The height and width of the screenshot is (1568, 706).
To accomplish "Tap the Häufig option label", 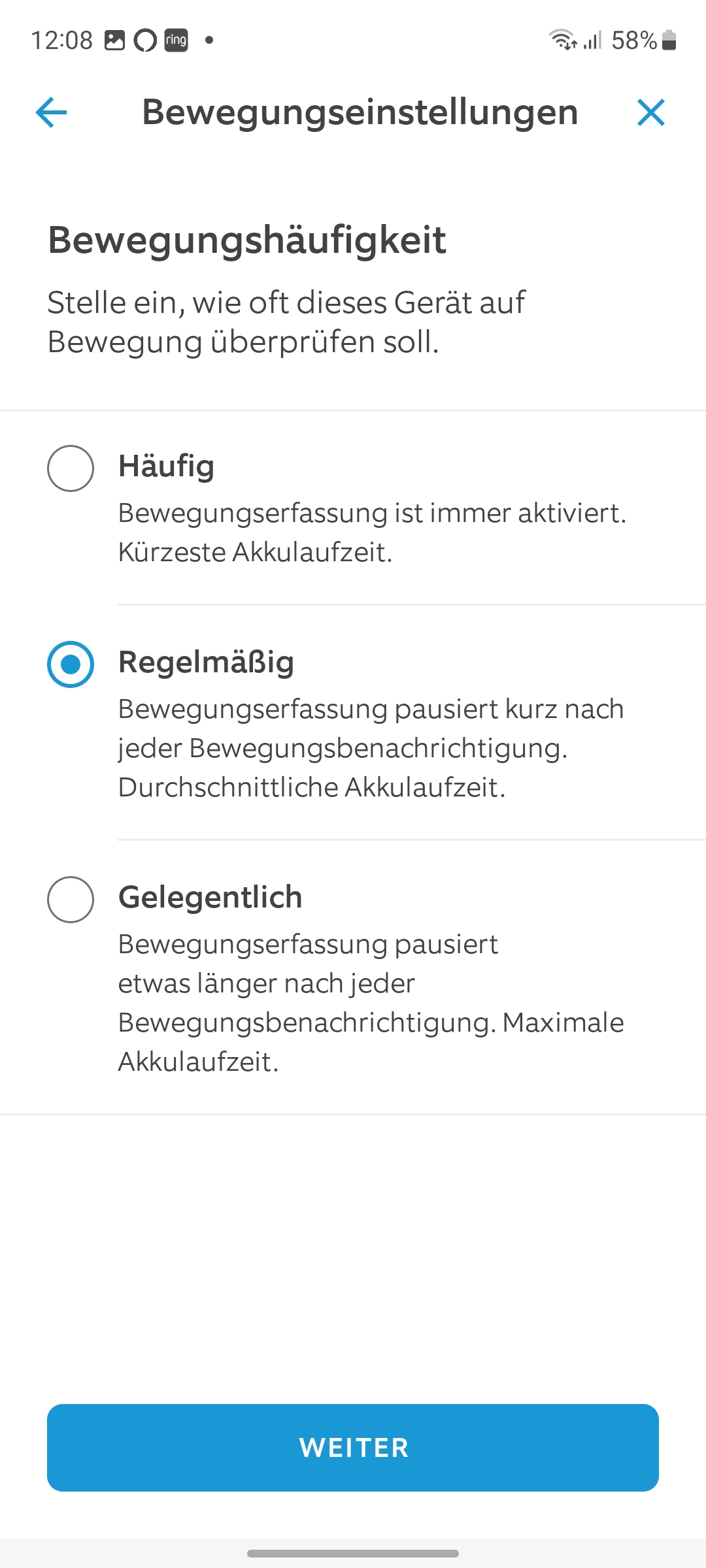I will pyautogui.click(x=166, y=466).
